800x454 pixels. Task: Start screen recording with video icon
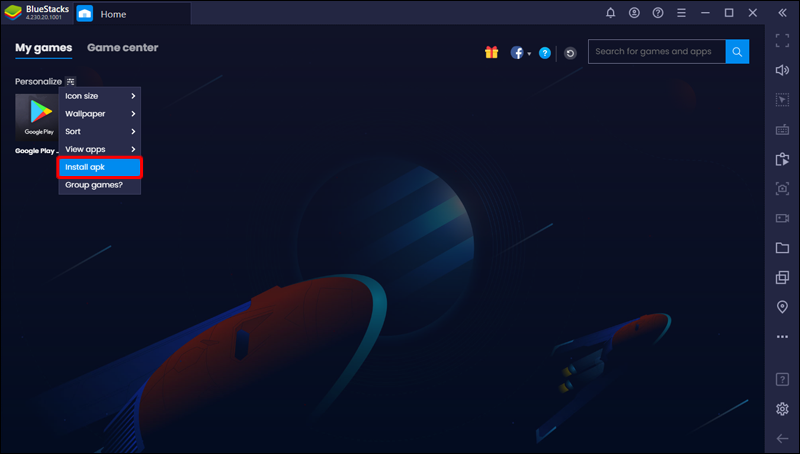point(782,218)
